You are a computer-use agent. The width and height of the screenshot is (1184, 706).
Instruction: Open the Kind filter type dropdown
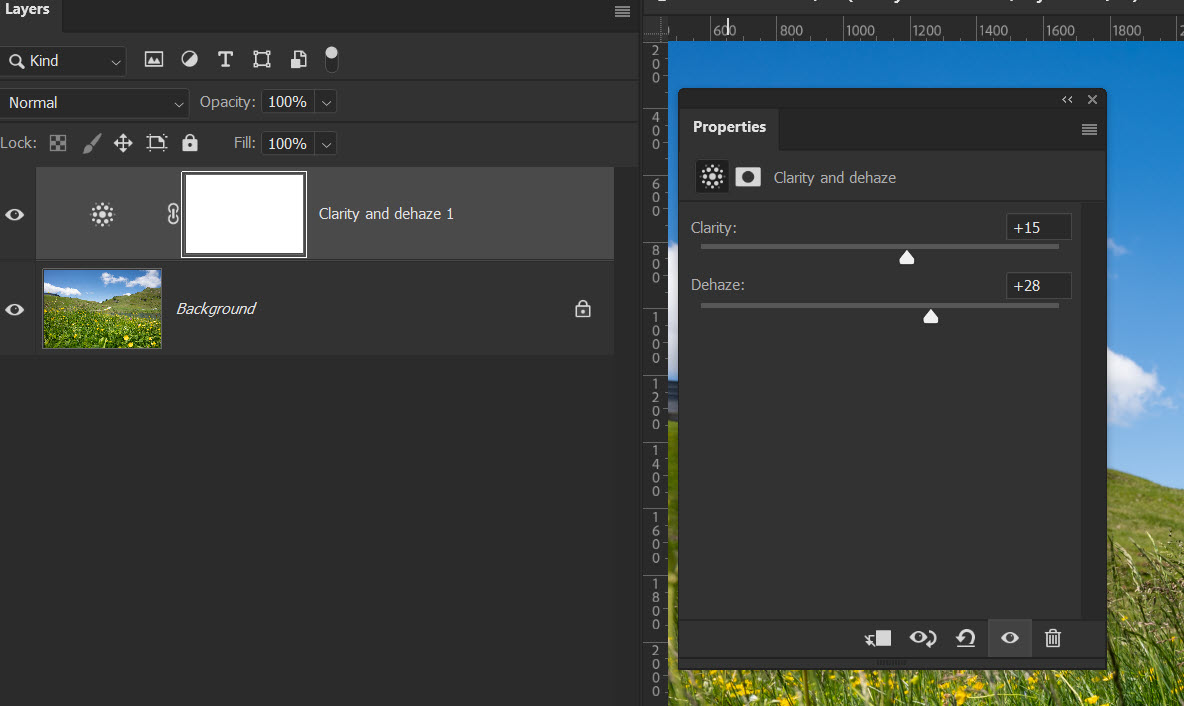64,61
